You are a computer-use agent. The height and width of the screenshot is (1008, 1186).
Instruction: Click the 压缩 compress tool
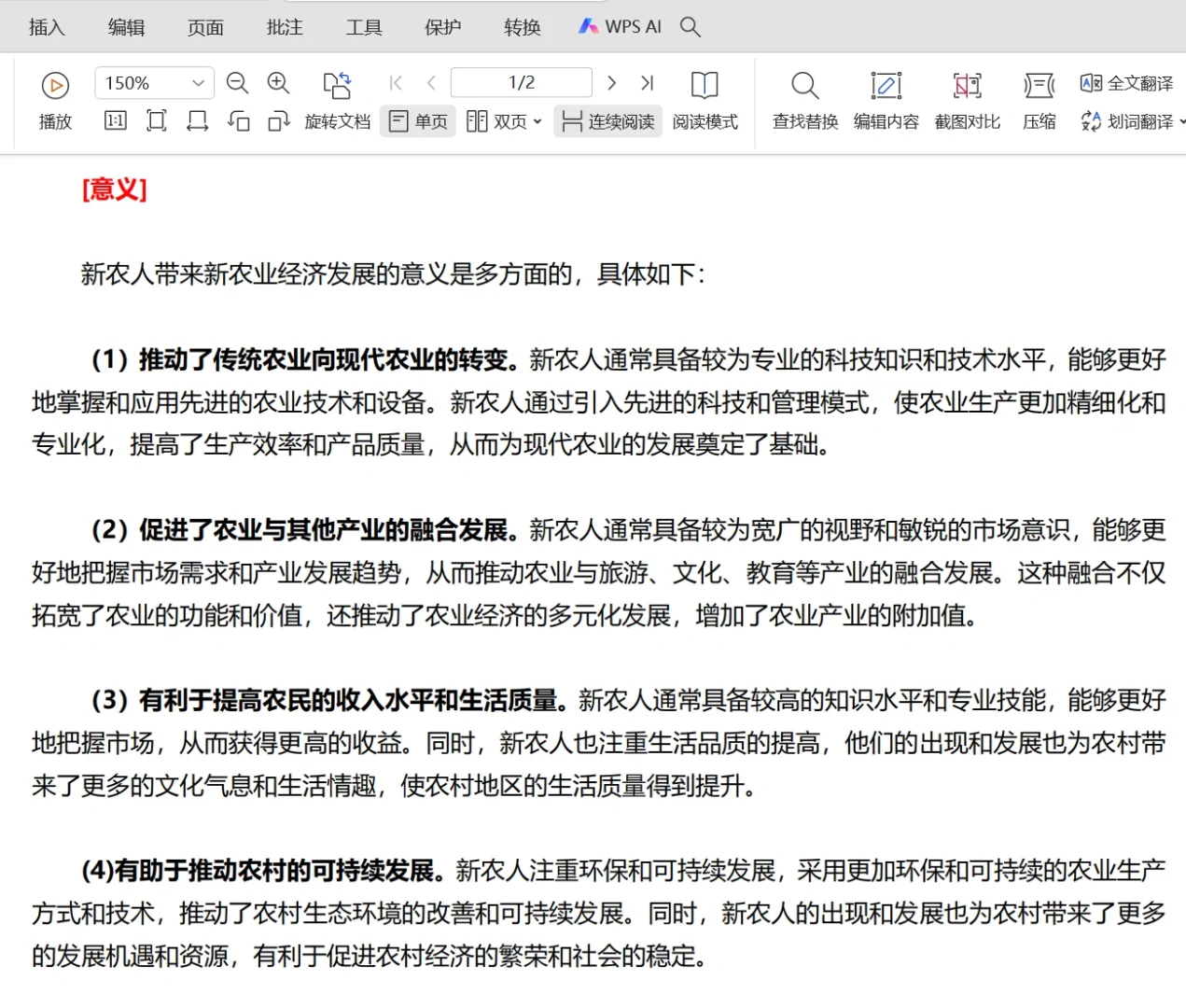pos(1039,101)
